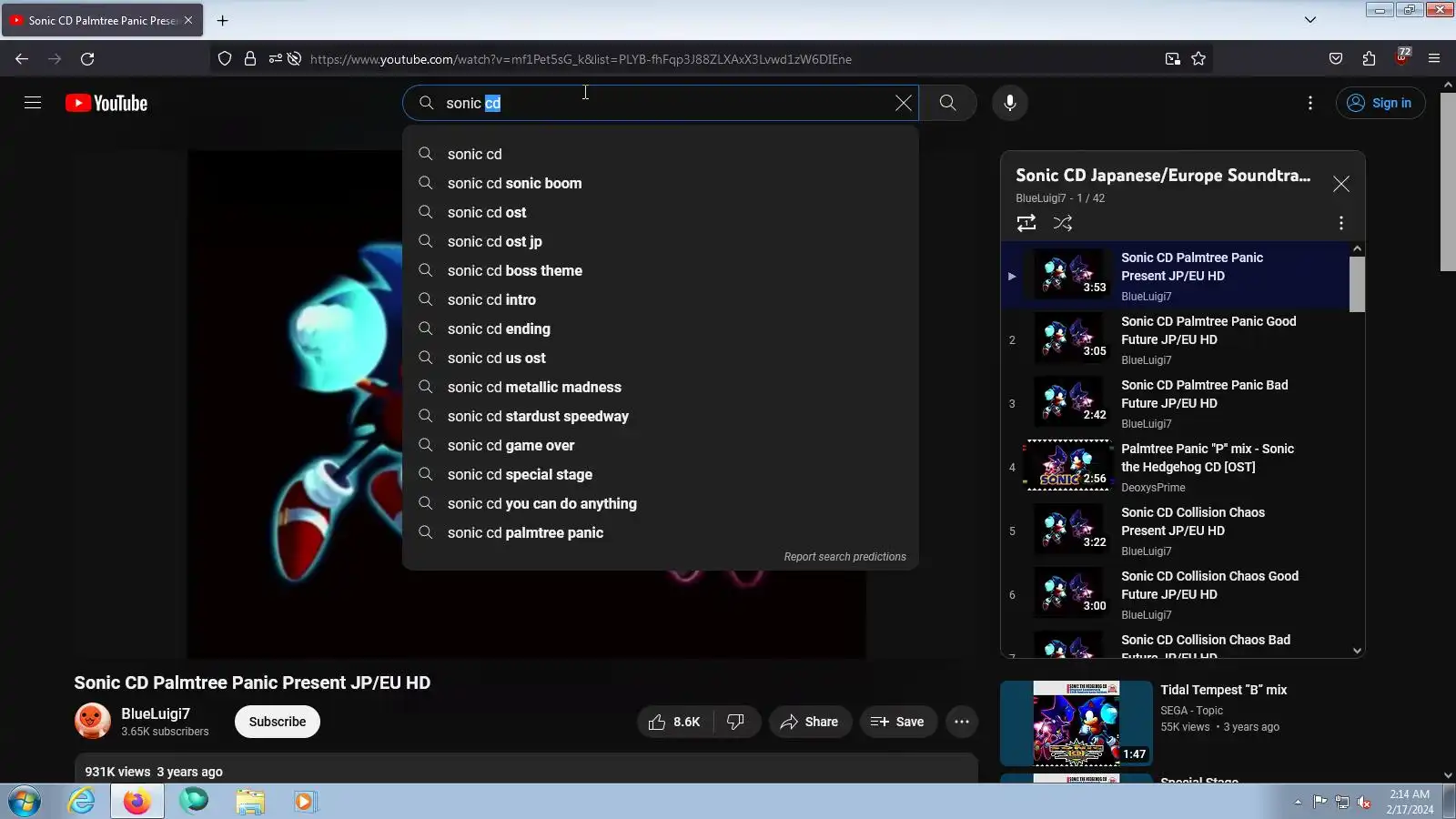Screen dimensions: 1456x819
Task: Select suggestion 'sonic cd ost jp'
Action: [661, 241]
